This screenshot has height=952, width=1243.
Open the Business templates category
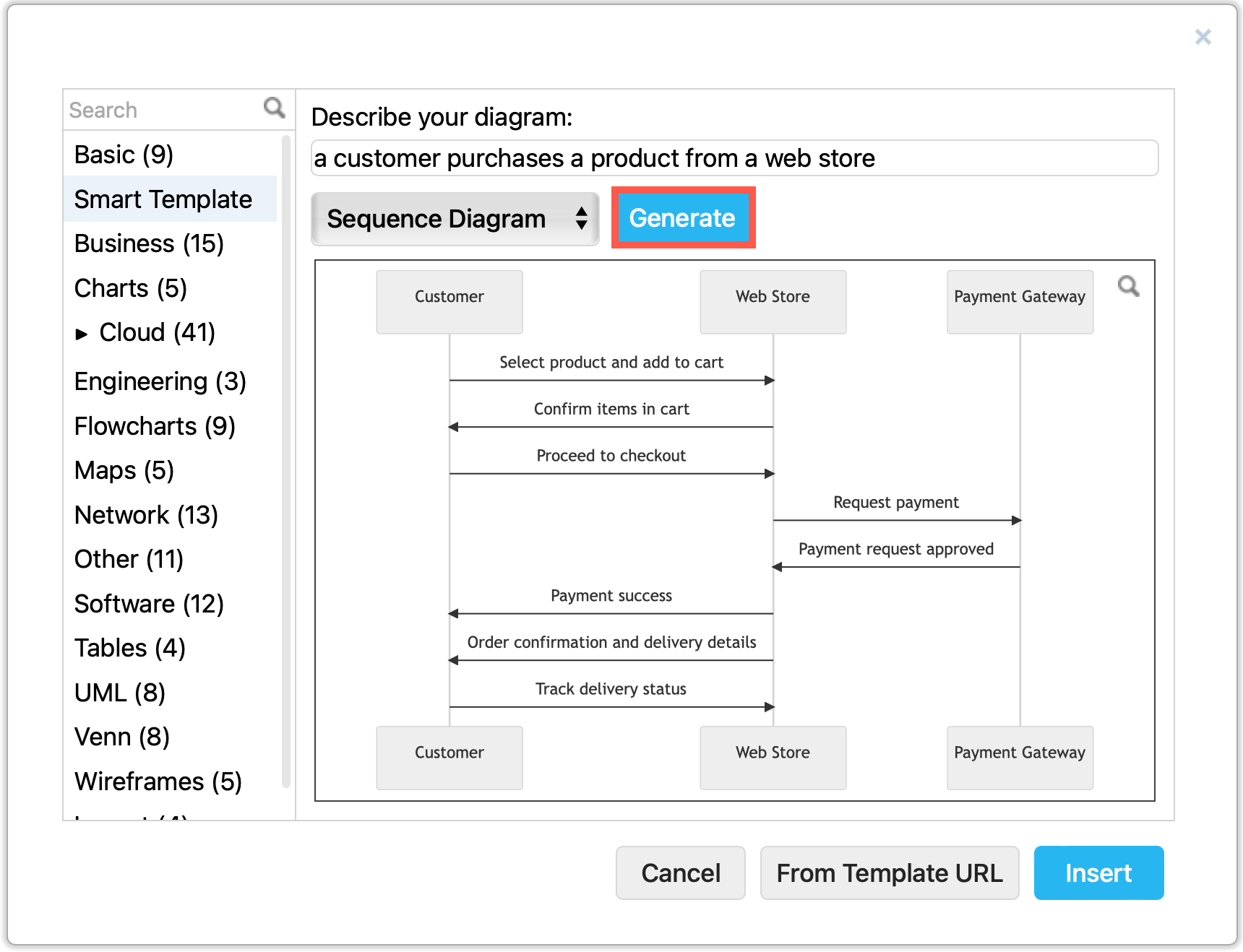(149, 243)
